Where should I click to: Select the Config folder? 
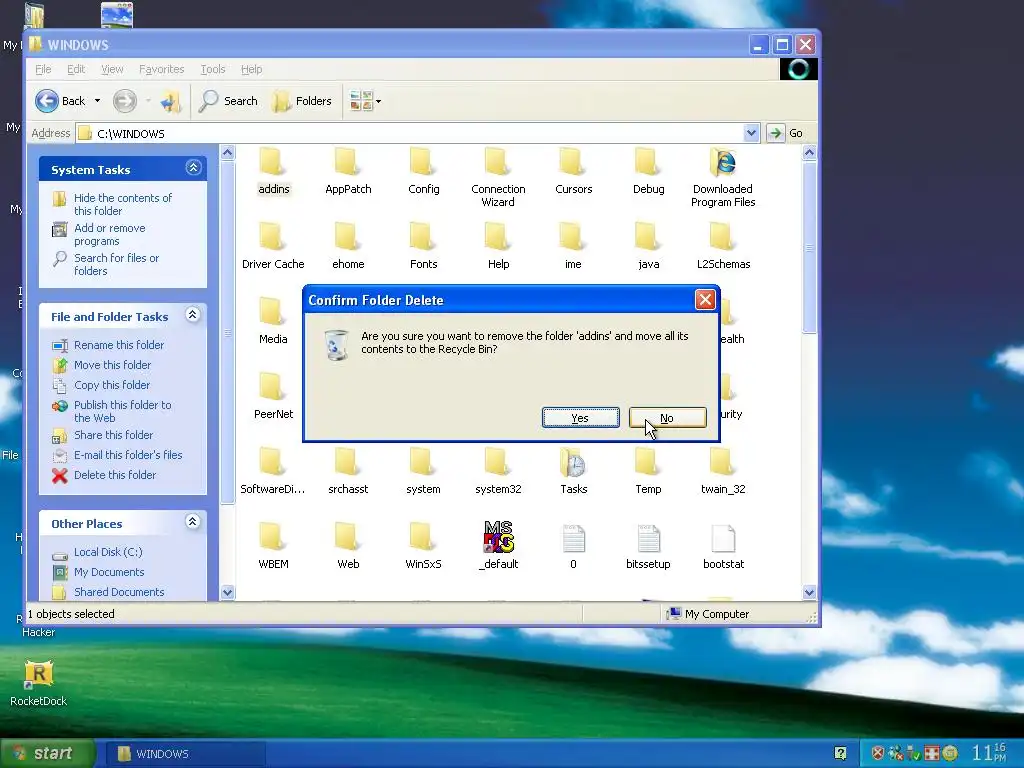click(423, 171)
